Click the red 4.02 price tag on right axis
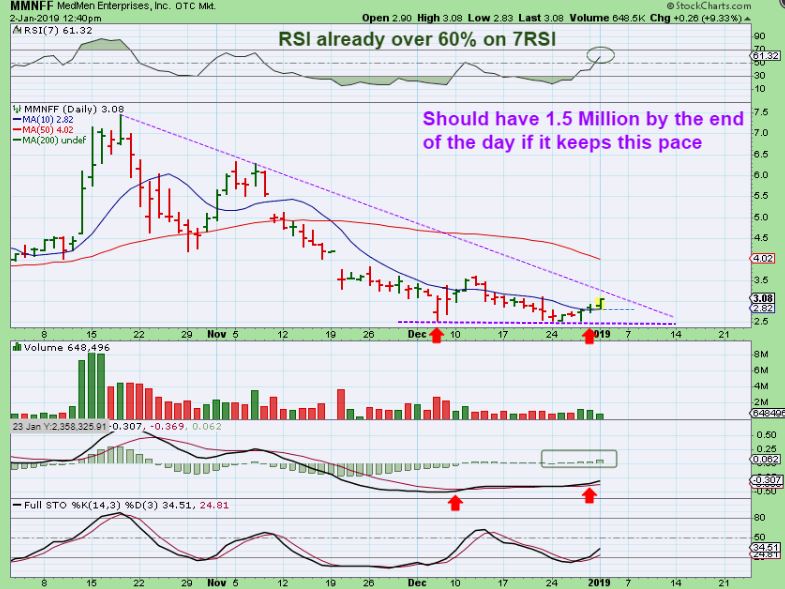The image size is (785, 589). (x=763, y=258)
